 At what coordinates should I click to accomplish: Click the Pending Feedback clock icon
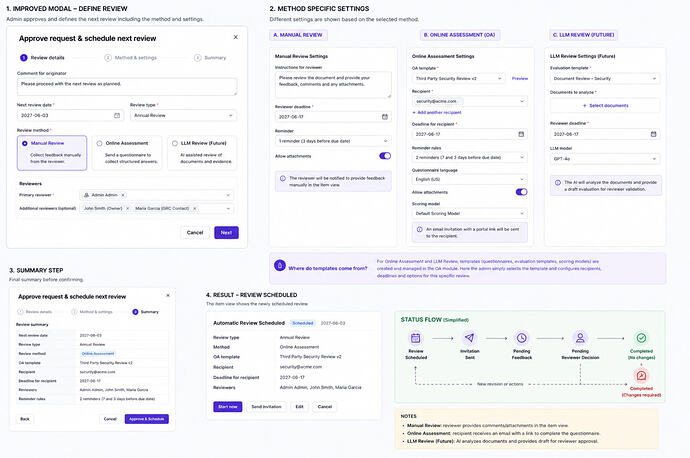521,338
